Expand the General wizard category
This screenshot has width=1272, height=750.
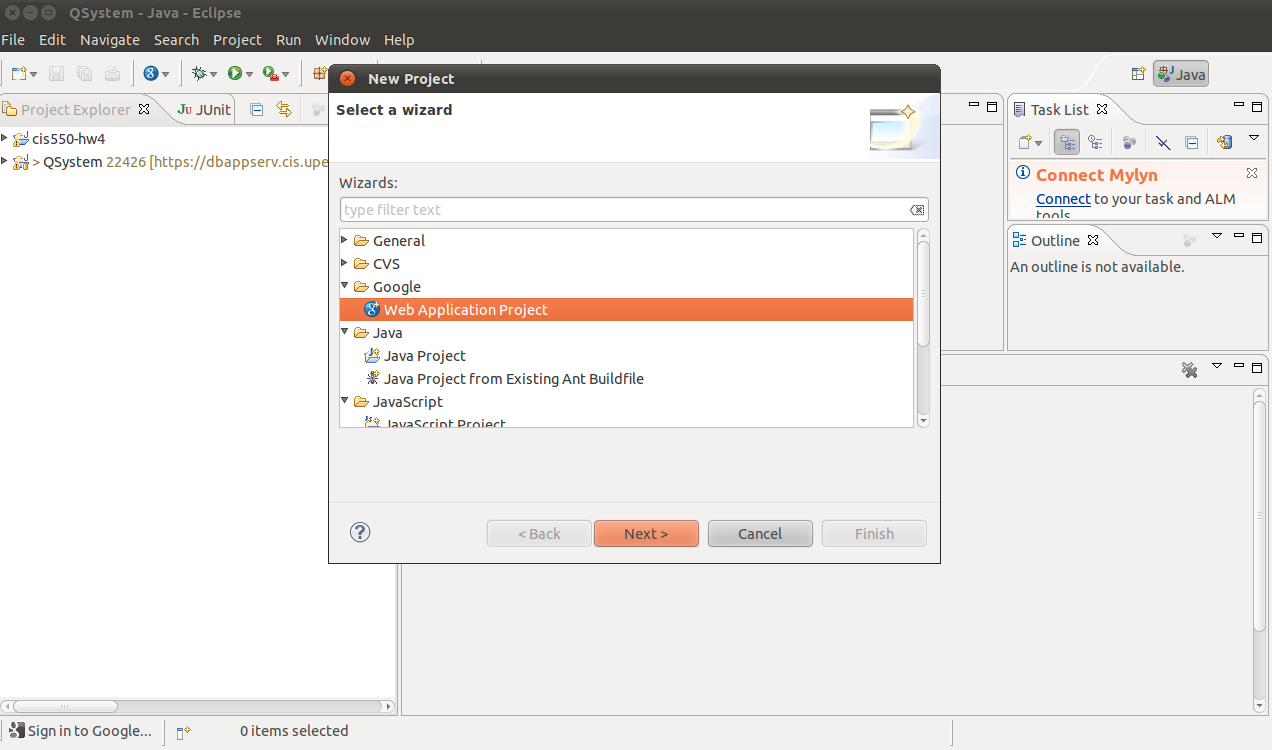tap(345, 240)
